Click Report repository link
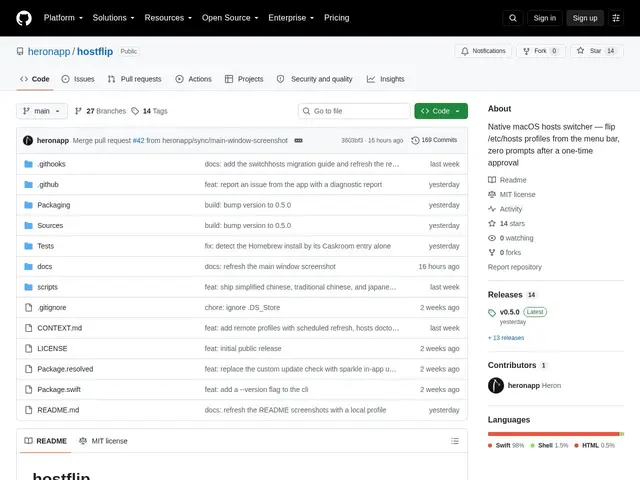 coord(515,267)
